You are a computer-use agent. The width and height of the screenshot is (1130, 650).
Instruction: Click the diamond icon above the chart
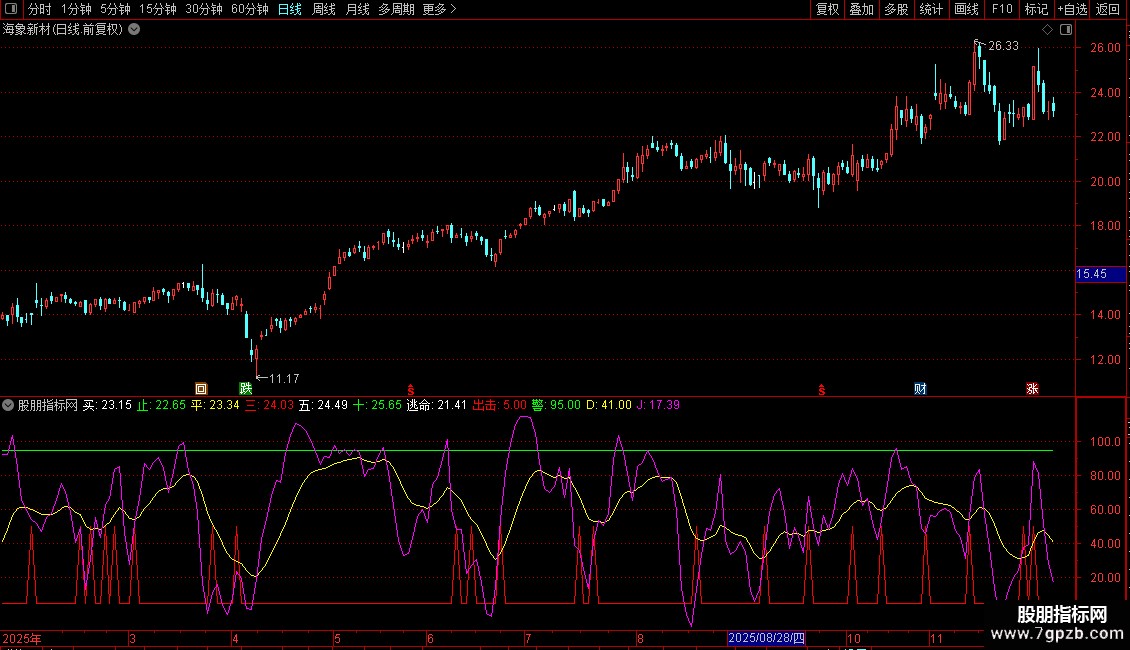[x=1047, y=29]
